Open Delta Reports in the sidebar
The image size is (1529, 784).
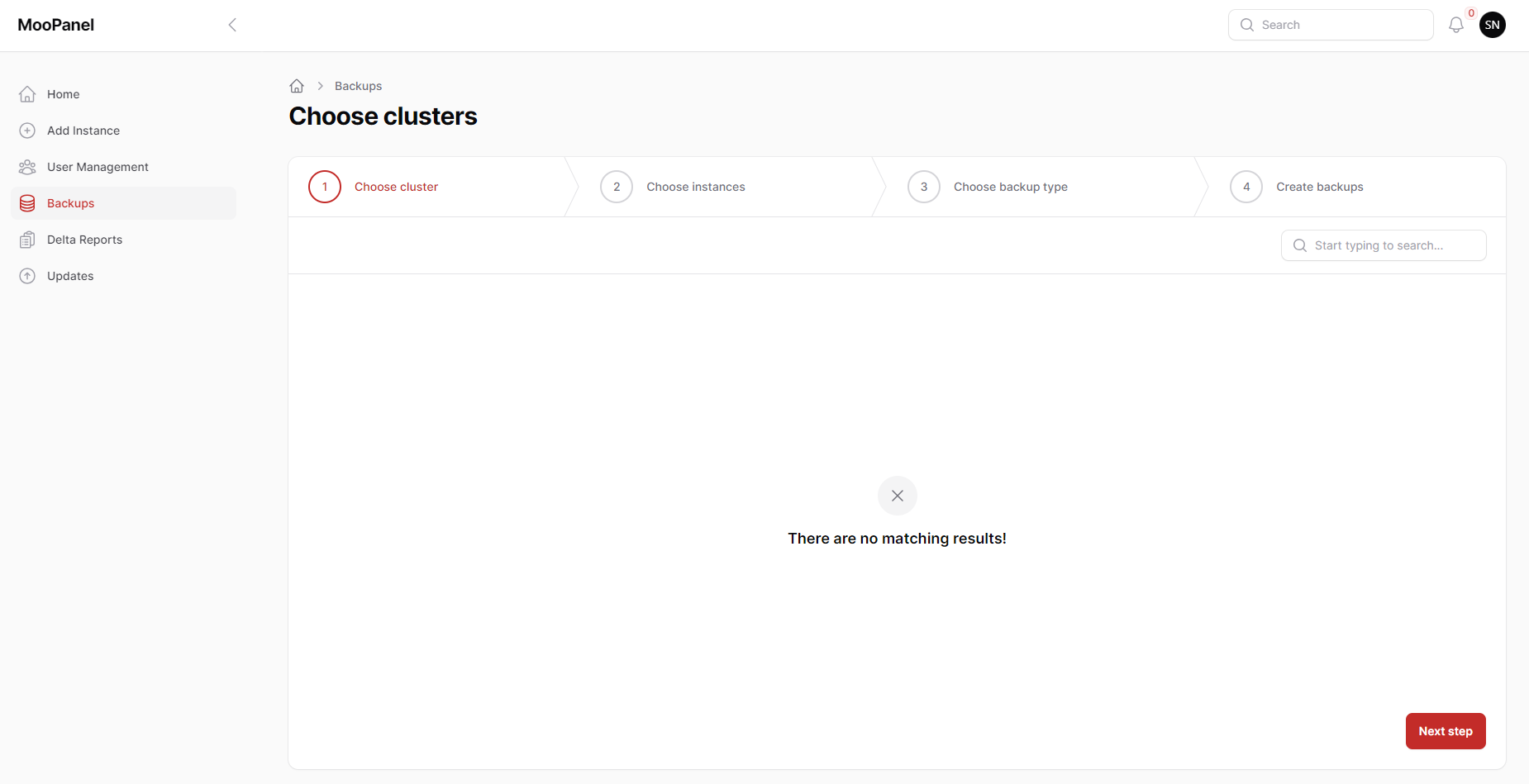[124, 240]
